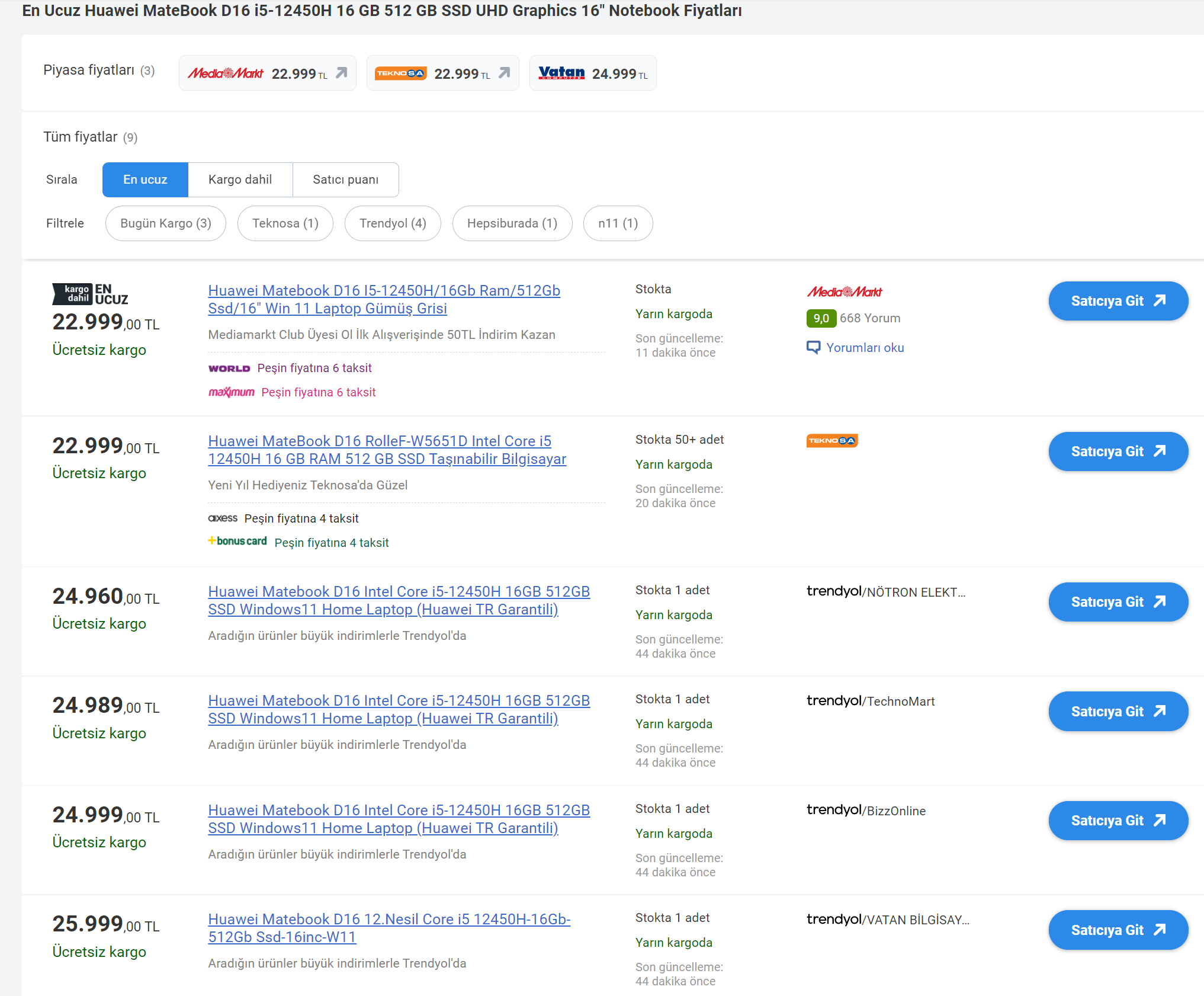Toggle the Teknosa (1) filter chip
The image size is (1204, 996).
click(x=285, y=223)
